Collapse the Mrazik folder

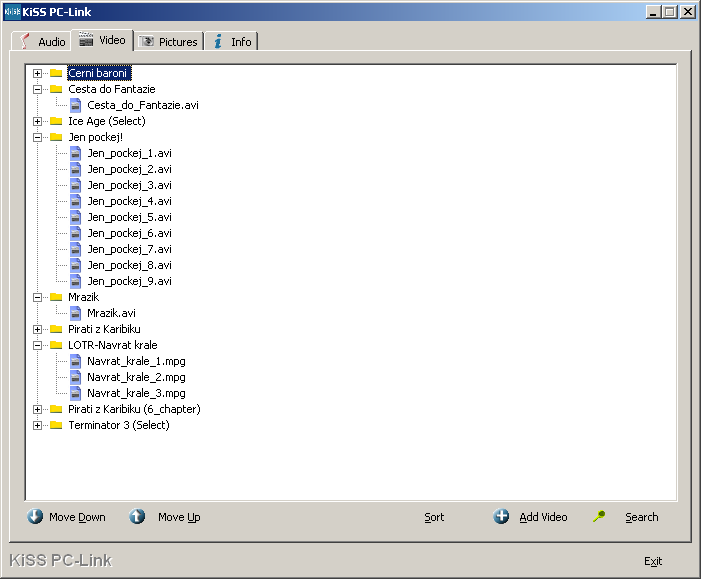(38, 297)
